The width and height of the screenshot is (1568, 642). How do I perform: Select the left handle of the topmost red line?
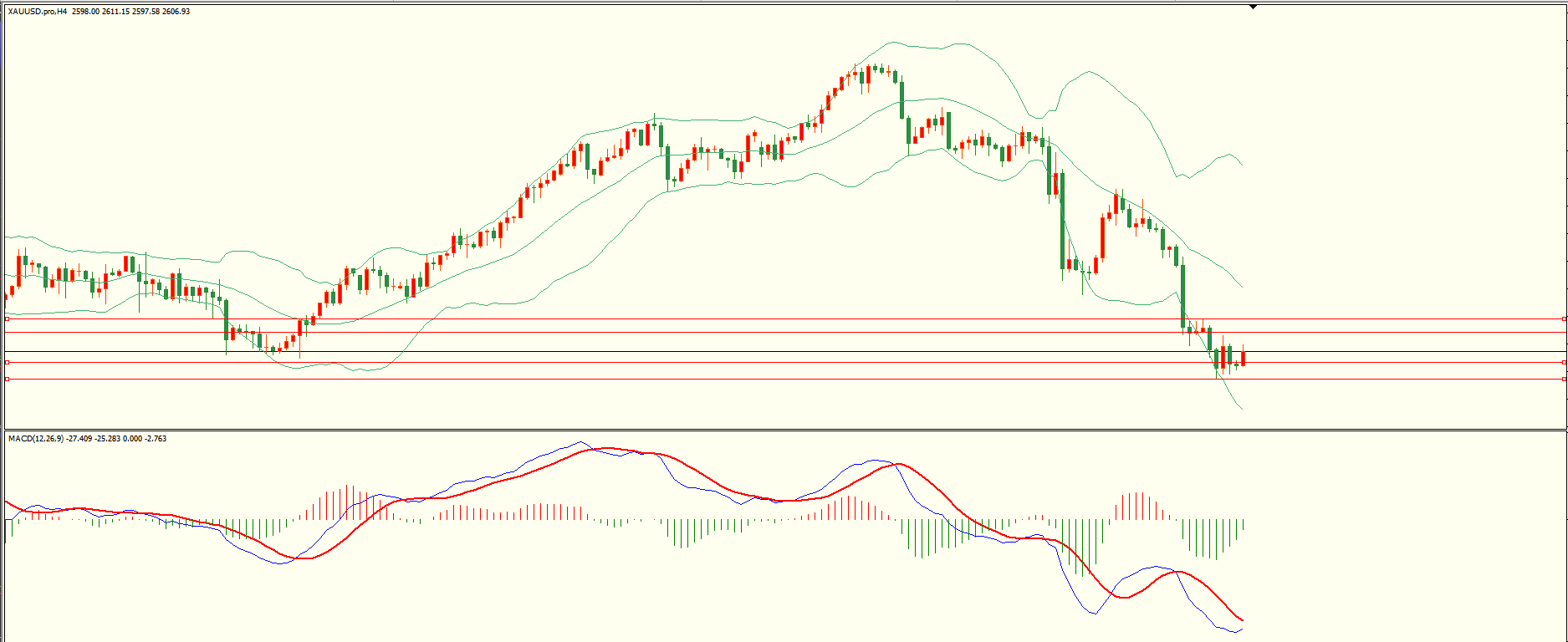[x=7, y=318]
